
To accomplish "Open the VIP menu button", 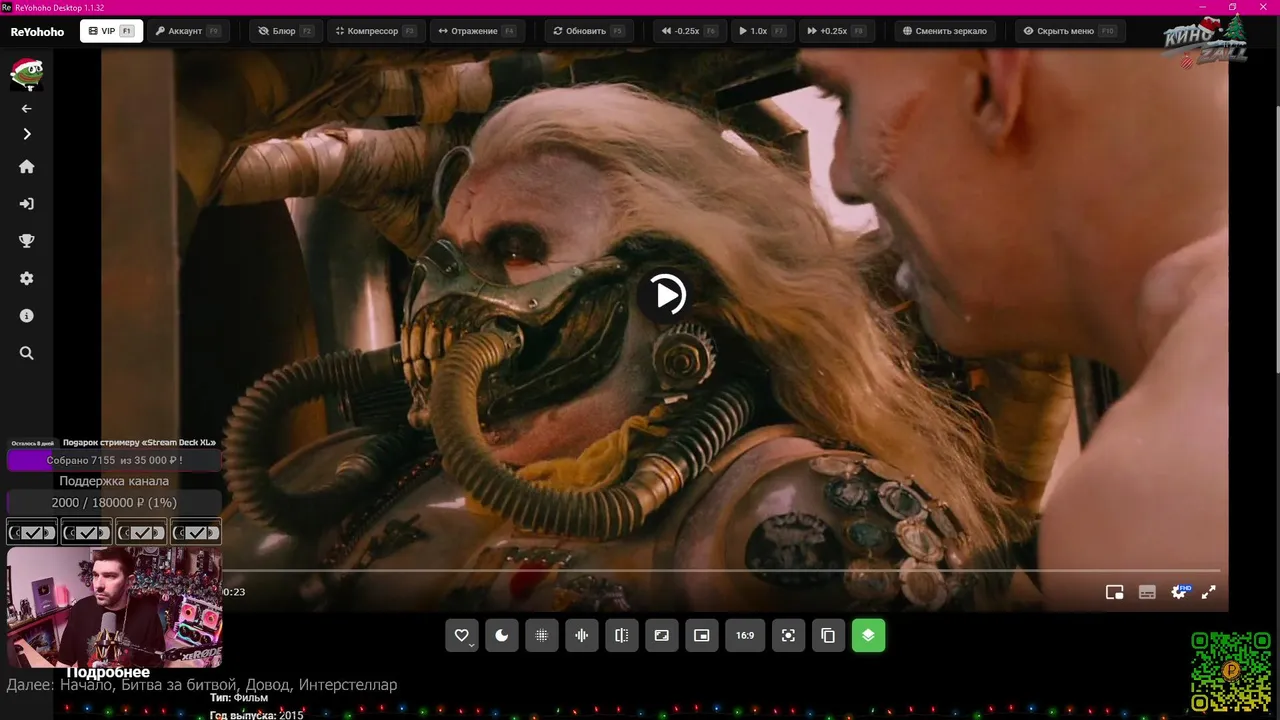I will (x=111, y=31).
